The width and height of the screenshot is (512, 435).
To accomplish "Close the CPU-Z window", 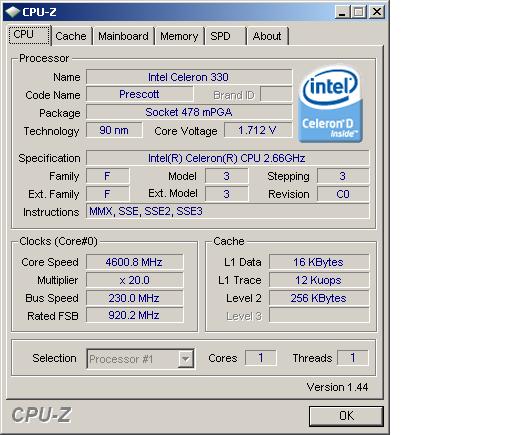I will (x=377, y=12).
